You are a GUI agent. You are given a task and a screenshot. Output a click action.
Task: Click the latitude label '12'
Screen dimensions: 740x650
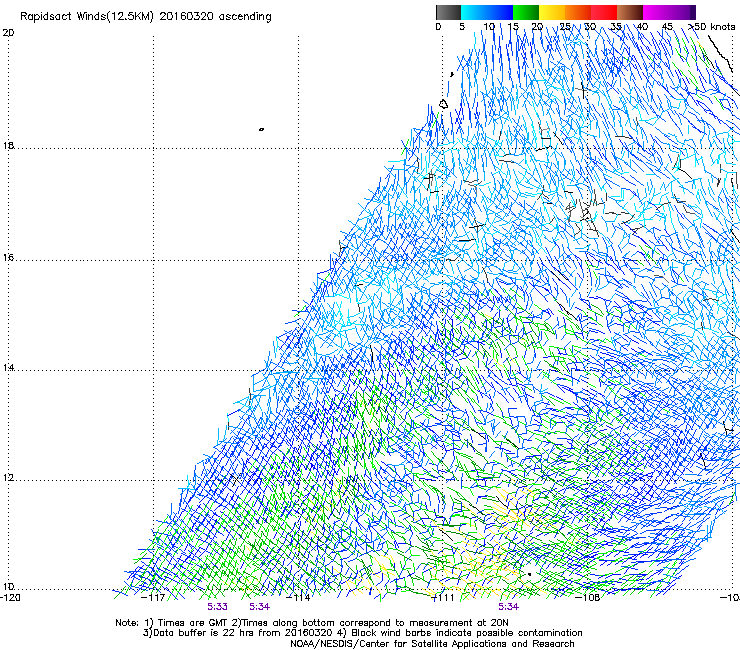pos(8,478)
